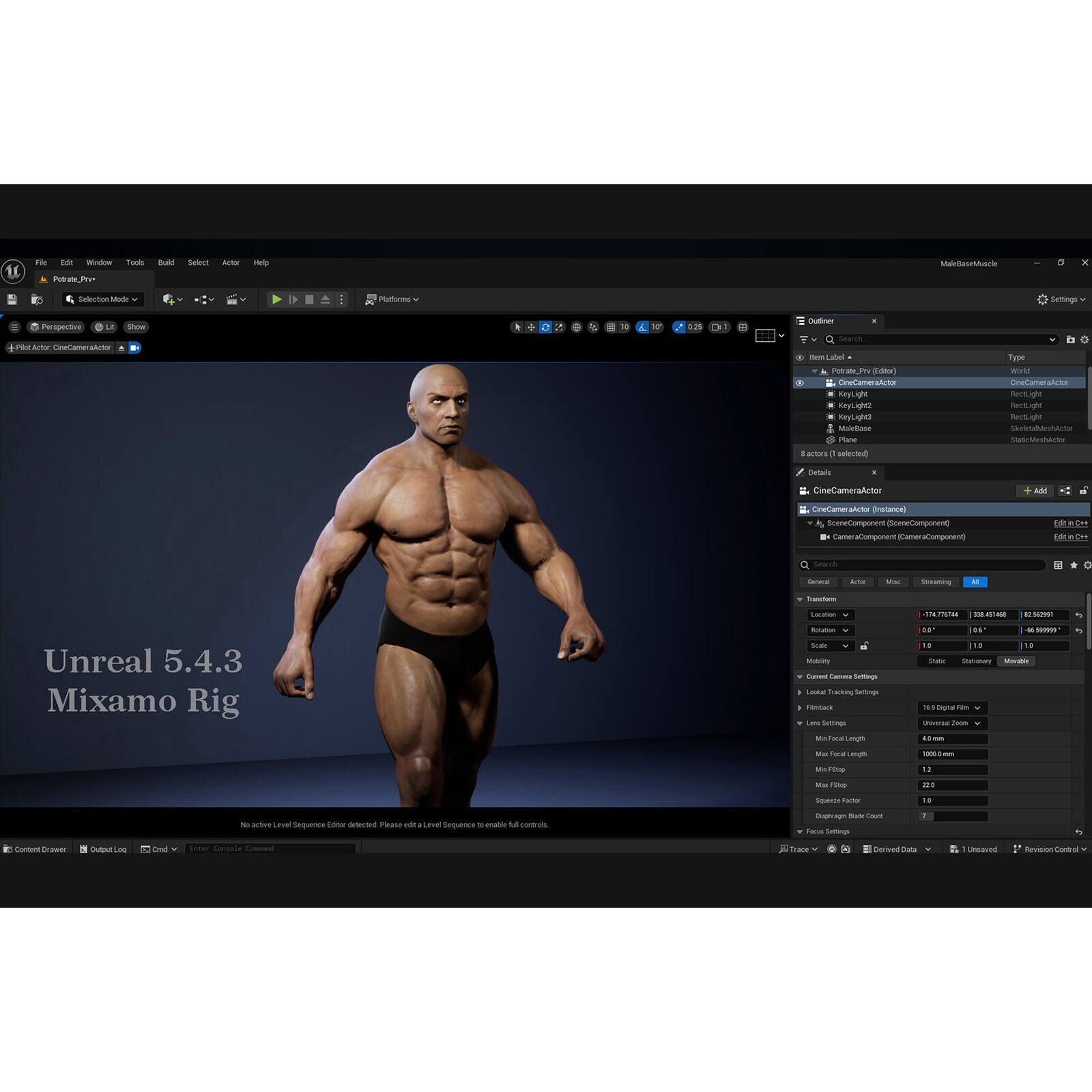Eject from pilot actor mode
Image resolution: width=1092 pixels, height=1092 pixels.
coord(121,347)
